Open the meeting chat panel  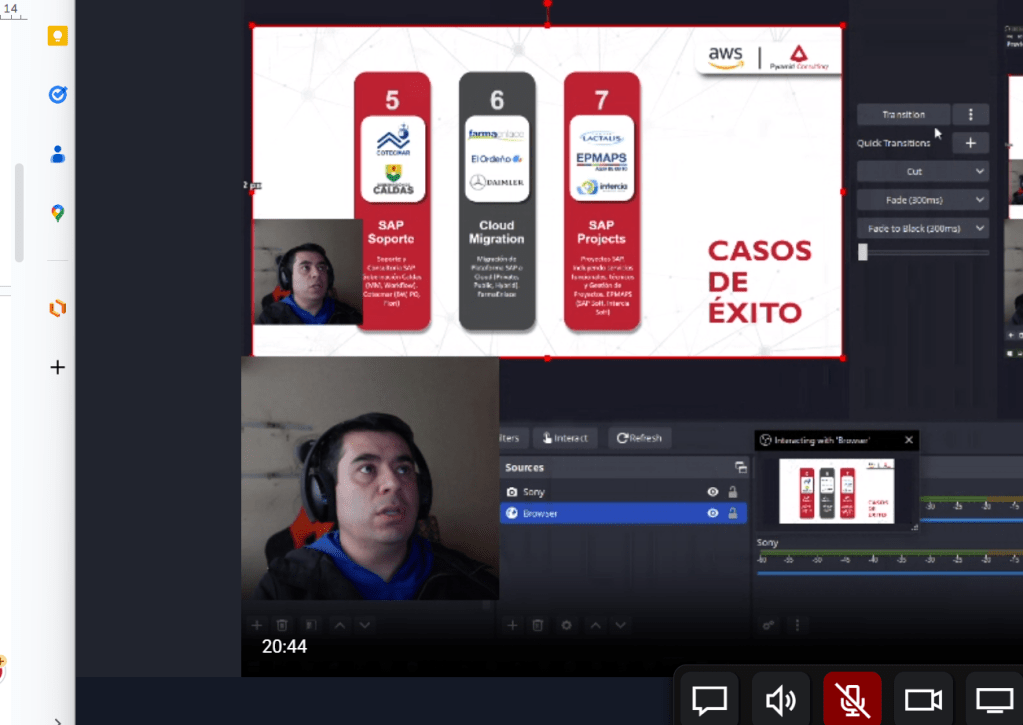[709, 700]
